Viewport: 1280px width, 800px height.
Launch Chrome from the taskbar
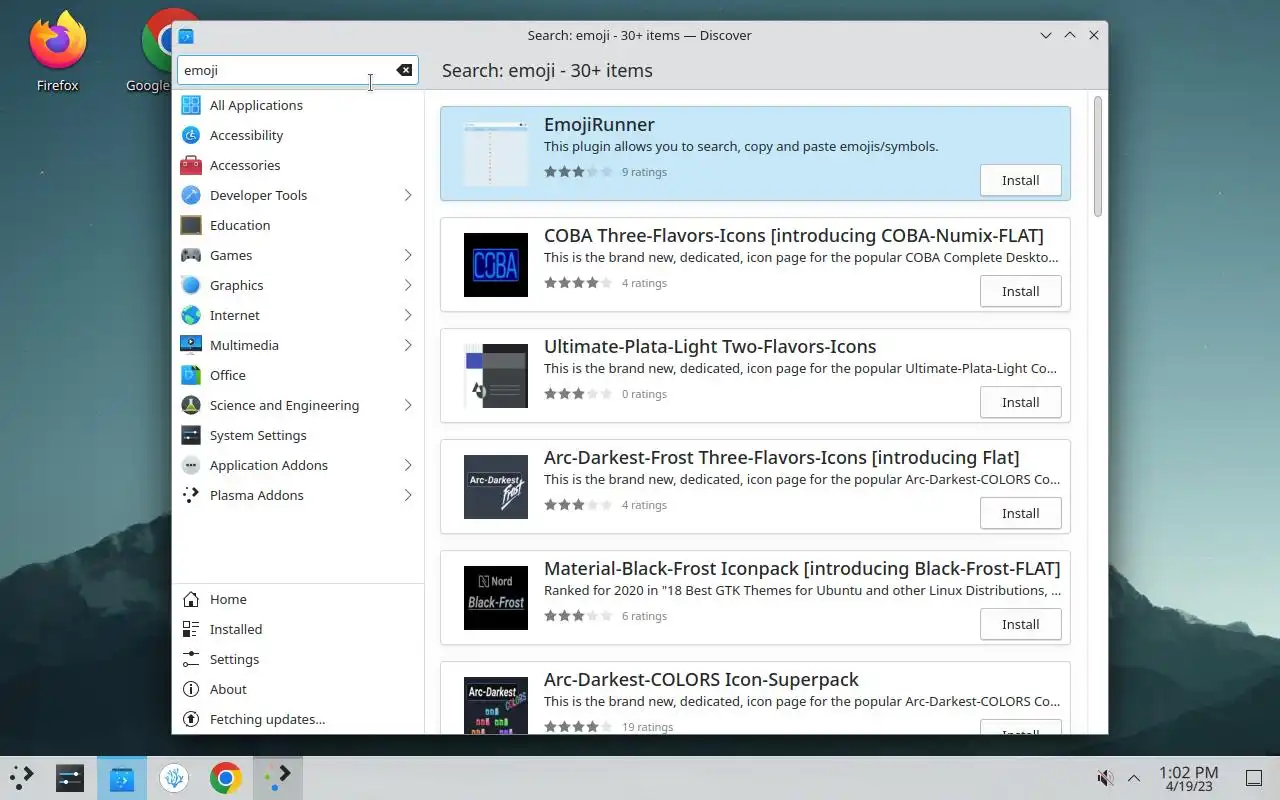226,777
